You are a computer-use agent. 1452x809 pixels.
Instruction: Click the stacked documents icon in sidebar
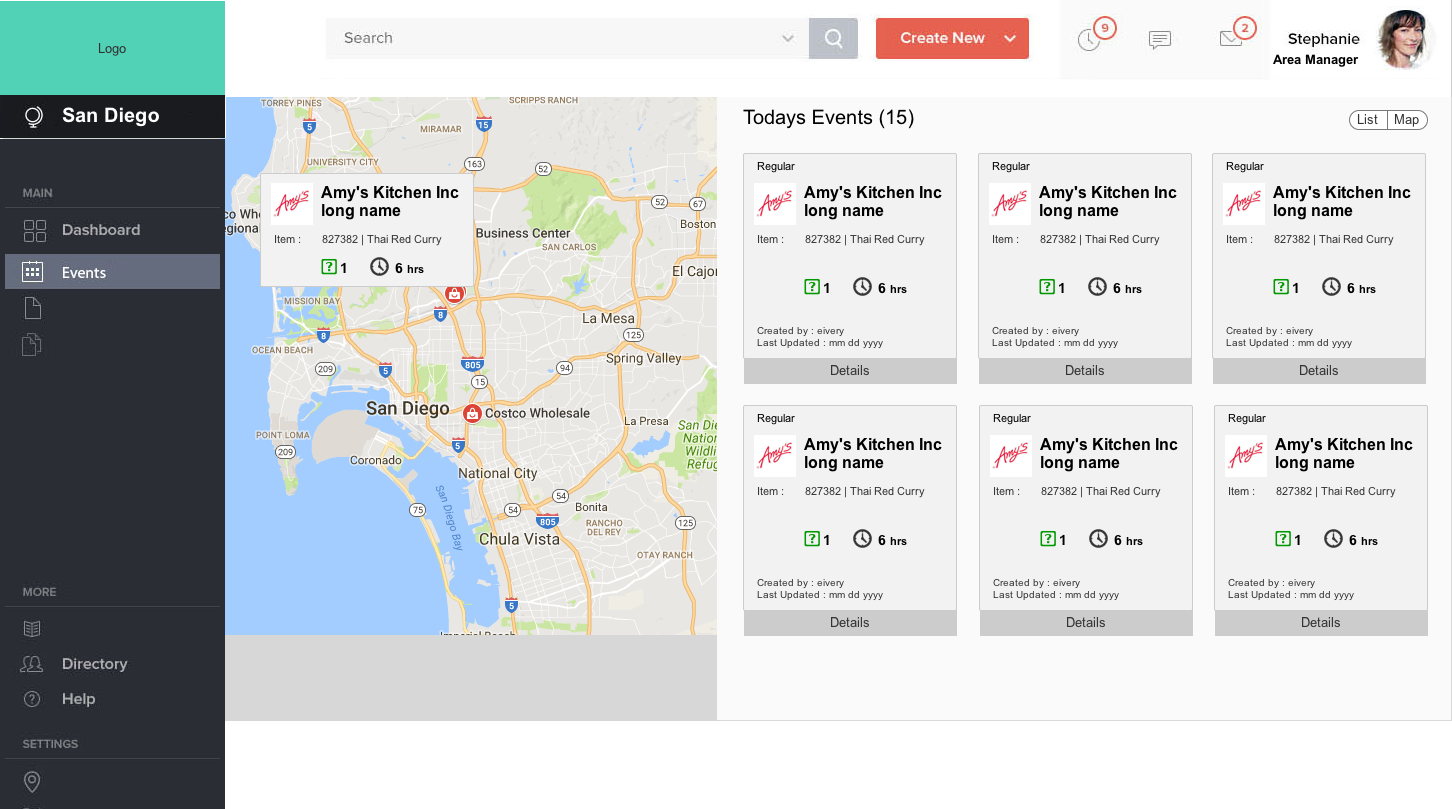point(33,345)
